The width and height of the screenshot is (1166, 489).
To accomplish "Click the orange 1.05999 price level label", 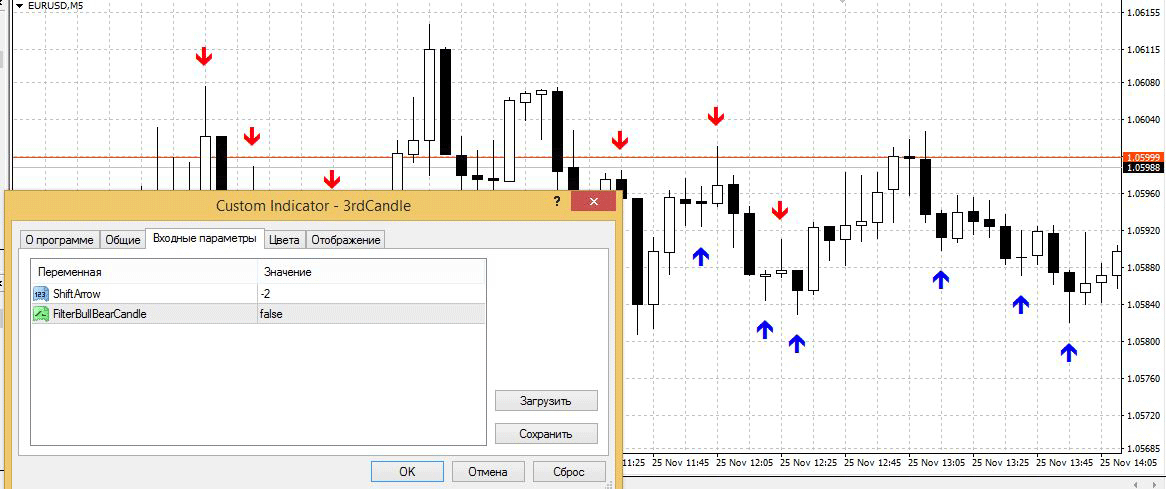I will pos(1142,157).
